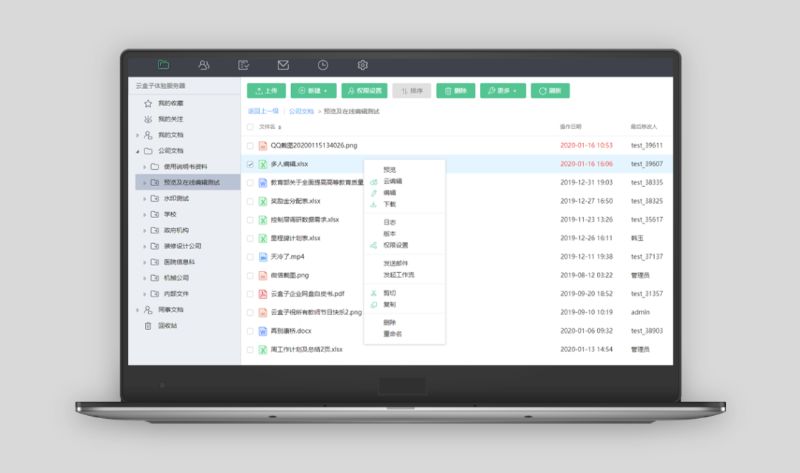The width and height of the screenshot is (800, 473).
Task: Open the mail envelope icon in top bar
Action: [283, 65]
